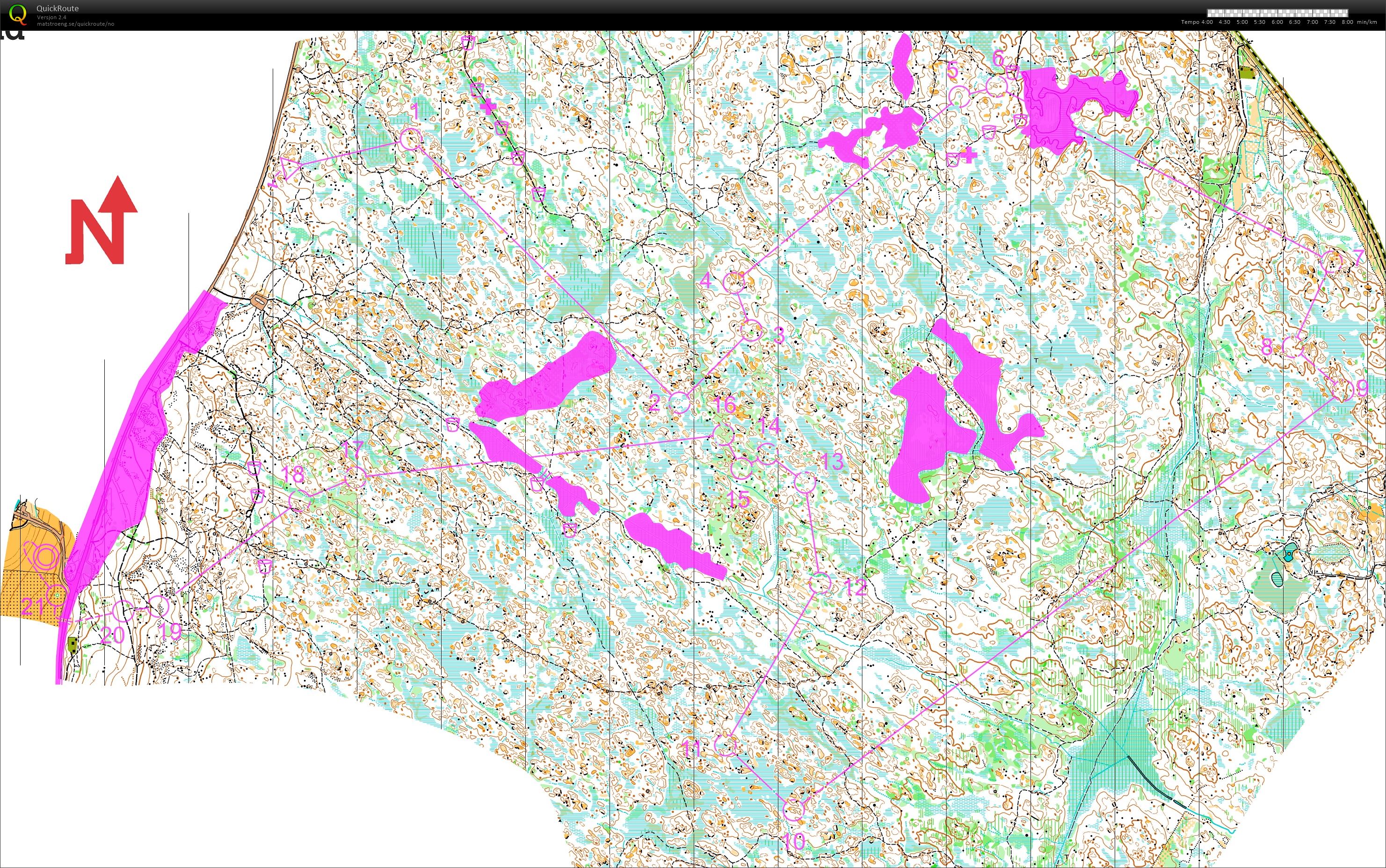The image size is (1386, 868).
Task: Click the start triangle on the map
Action: pos(290,169)
